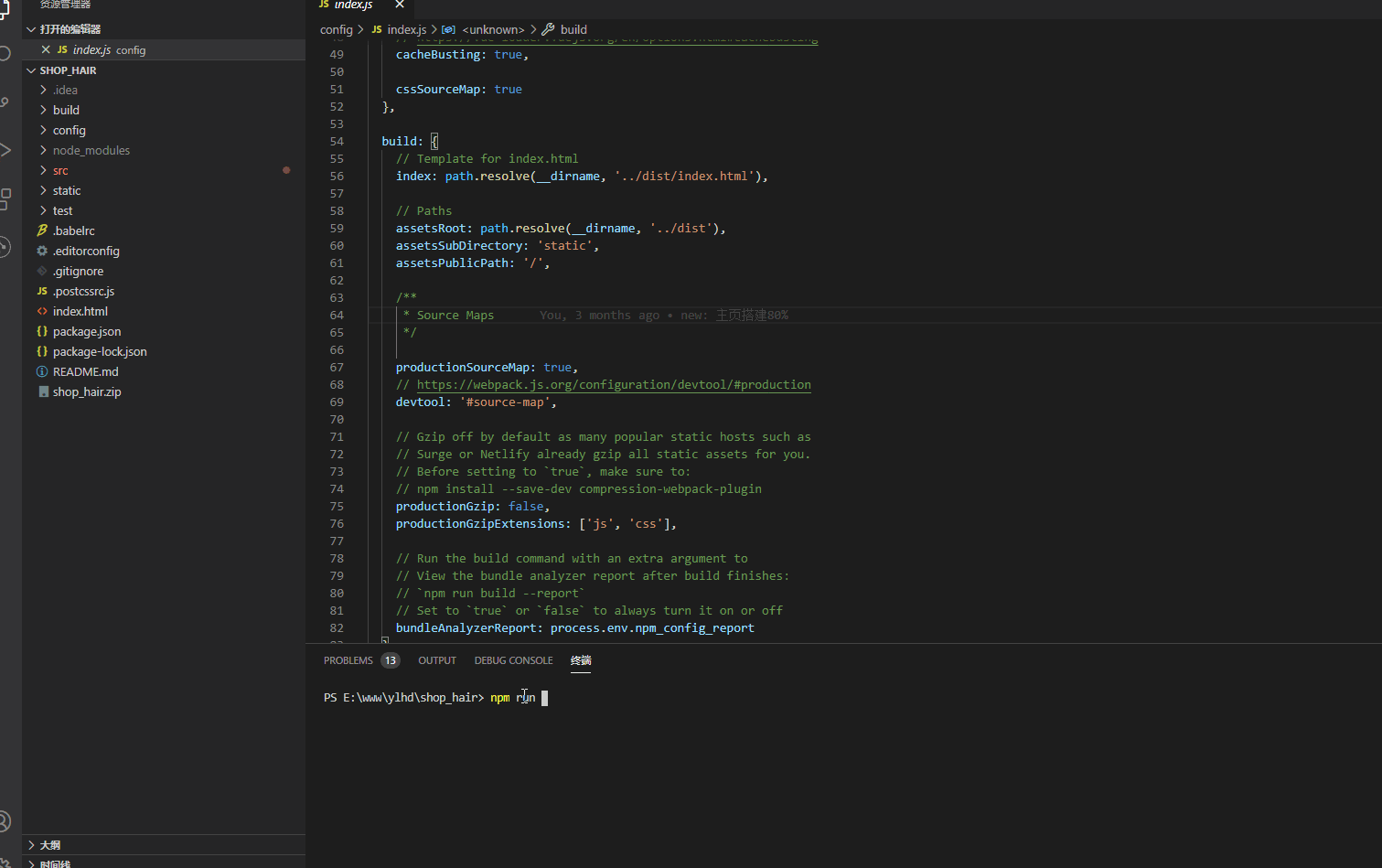Click the assetsSubDirectory property name
The image size is (1382, 868).
(x=459, y=246)
